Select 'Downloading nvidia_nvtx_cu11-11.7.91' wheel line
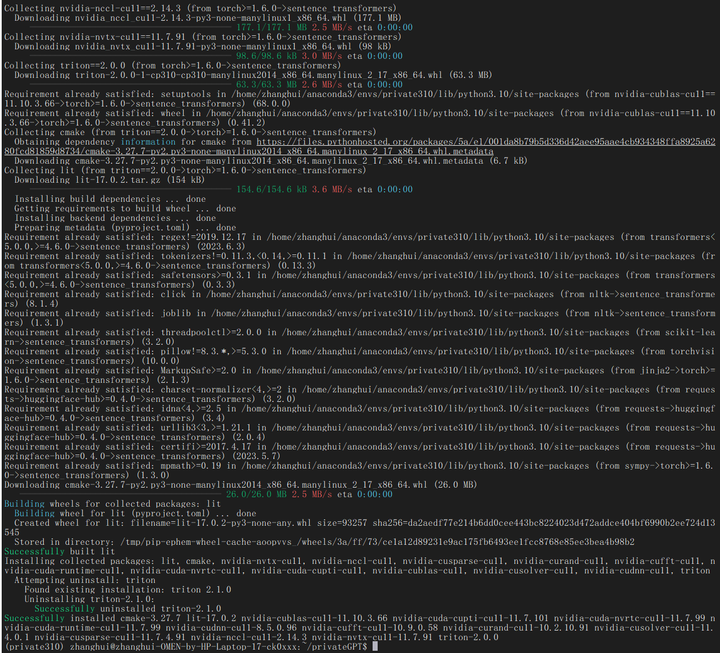The height and width of the screenshot is (653, 720). pos(202,46)
